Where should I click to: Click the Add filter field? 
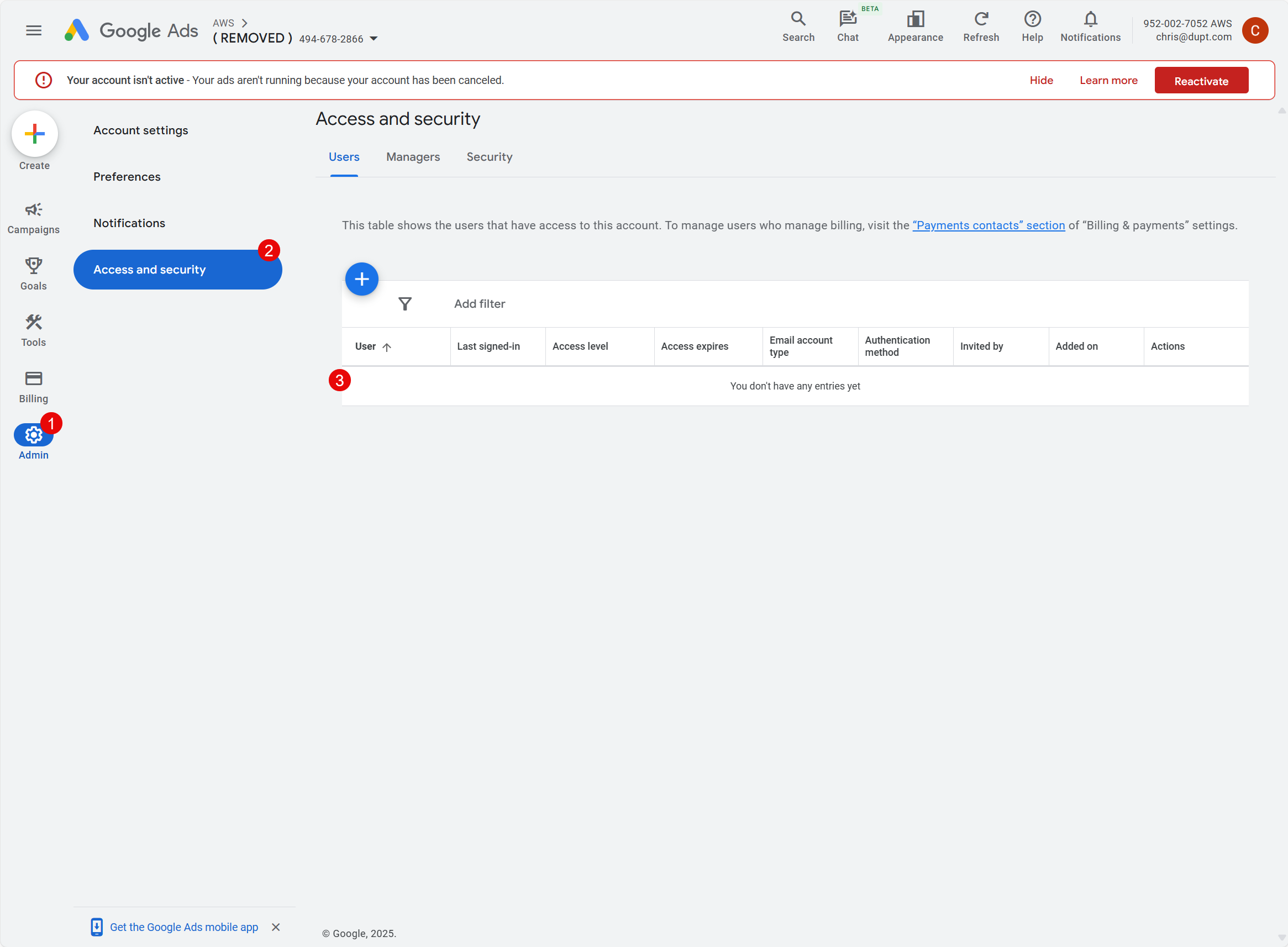480,304
